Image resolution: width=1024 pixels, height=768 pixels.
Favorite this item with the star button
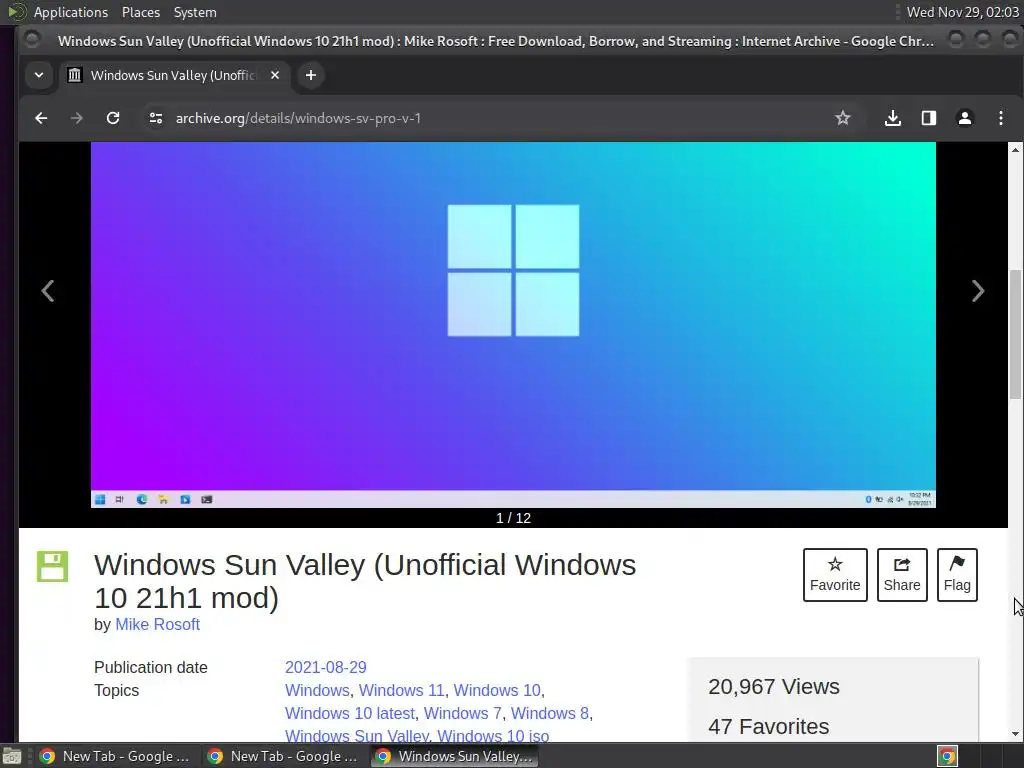[835, 575]
